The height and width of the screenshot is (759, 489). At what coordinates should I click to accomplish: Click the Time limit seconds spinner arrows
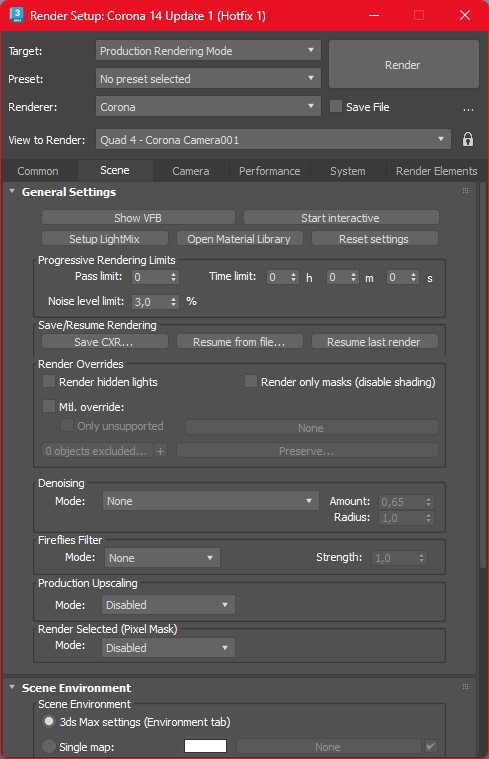tap(413, 277)
